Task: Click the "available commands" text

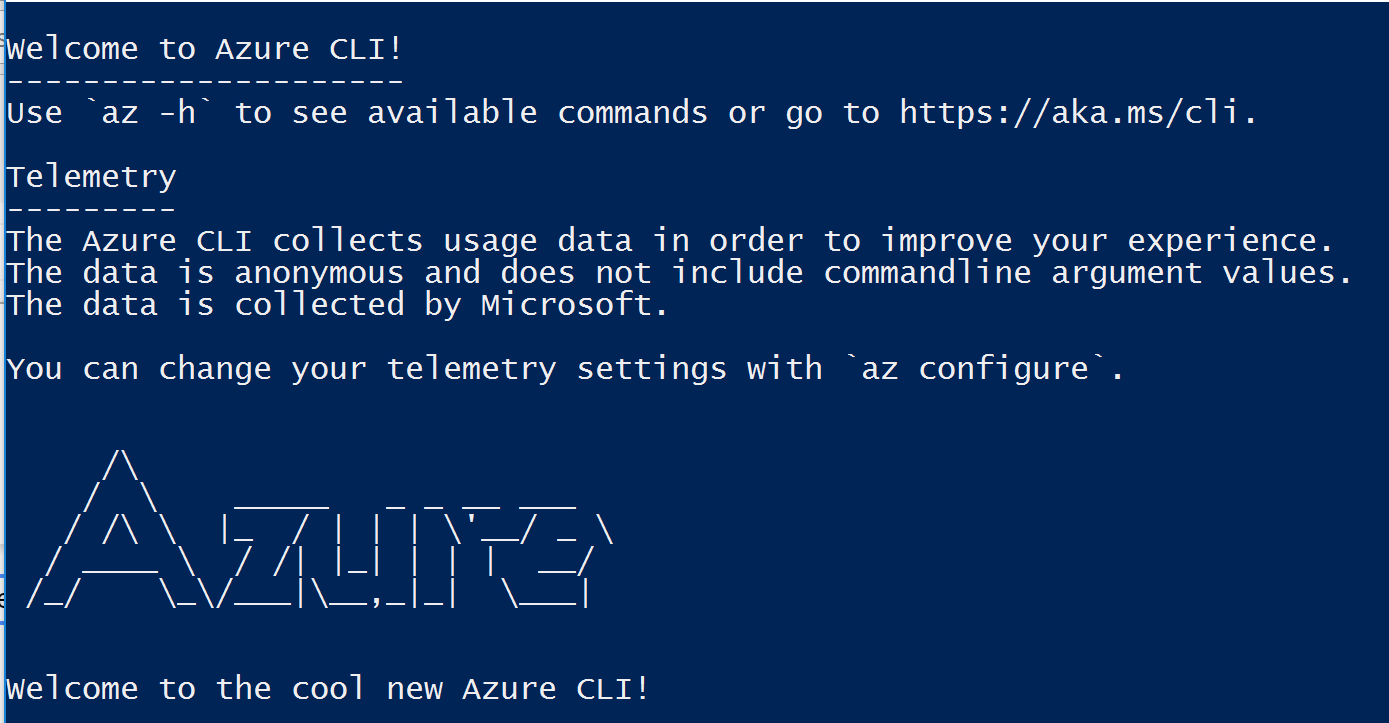Action: coord(538,113)
